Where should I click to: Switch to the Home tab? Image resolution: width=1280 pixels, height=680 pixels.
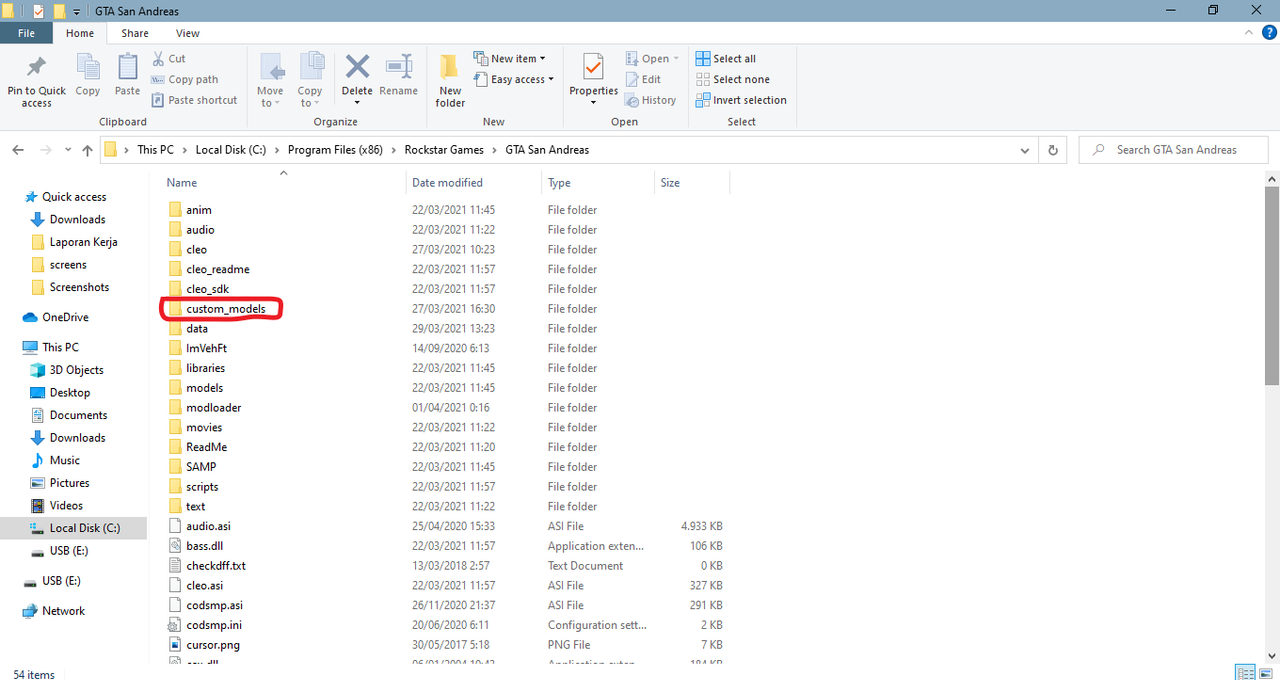(x=80, y=33)
